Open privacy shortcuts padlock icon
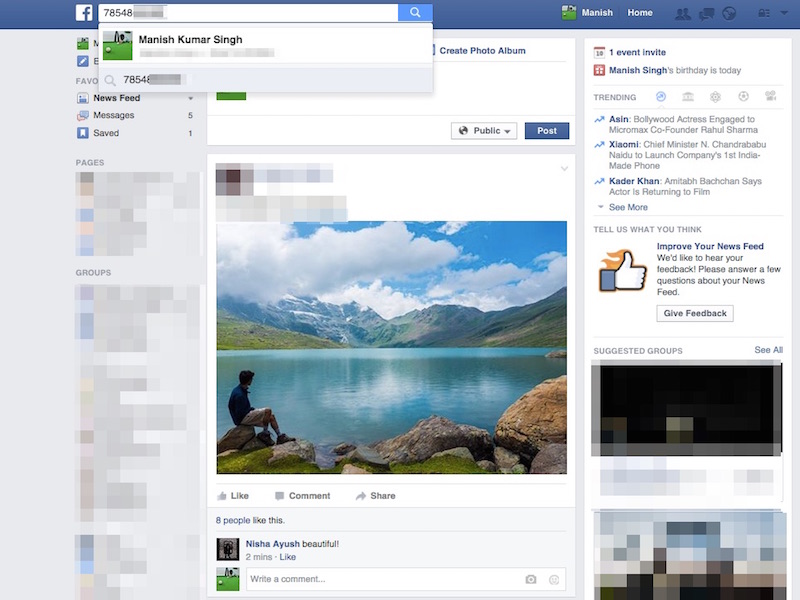The image size is (800, 600). tap(762, 13)
